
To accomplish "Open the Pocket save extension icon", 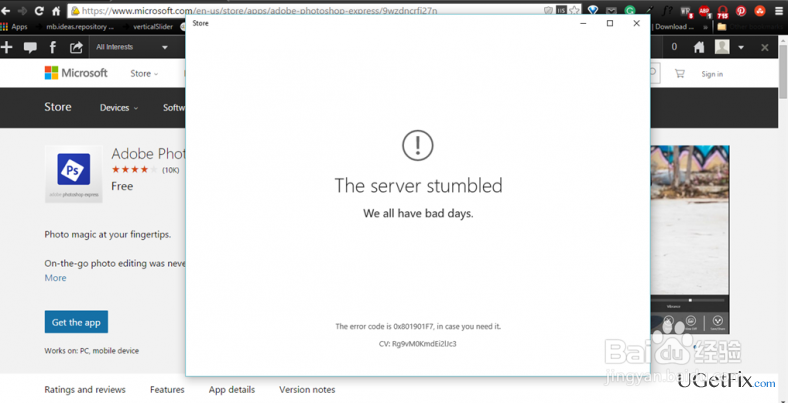I will click(x=611, y=11).
